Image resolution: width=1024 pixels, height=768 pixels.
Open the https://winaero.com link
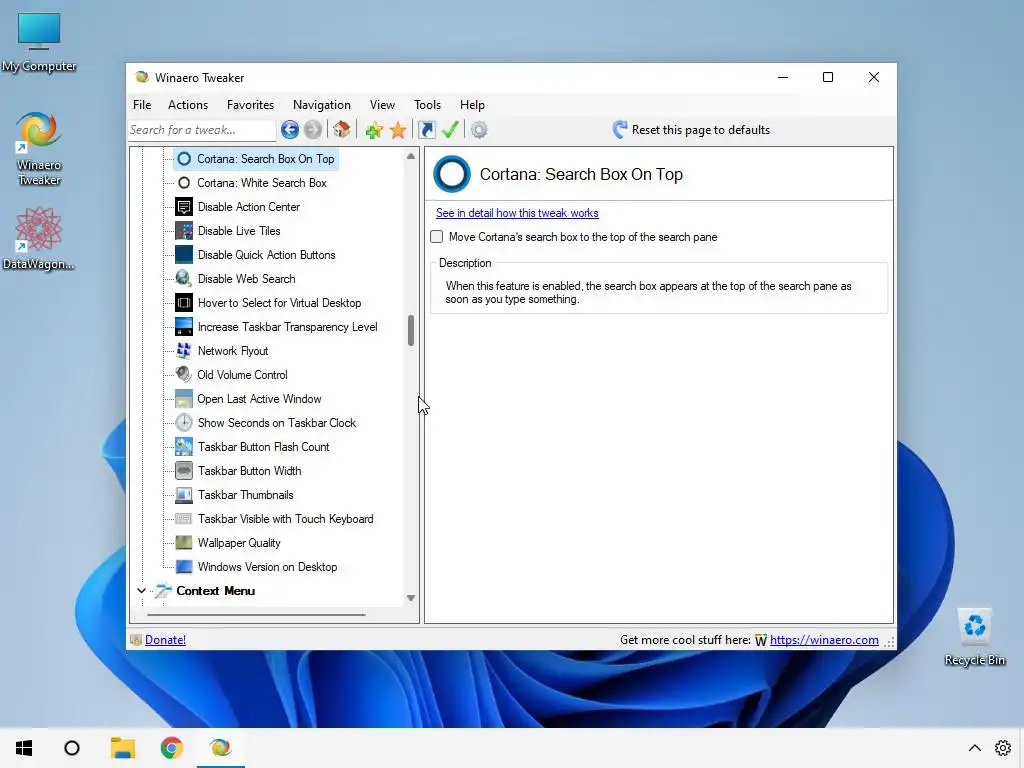tap(824, 640)
